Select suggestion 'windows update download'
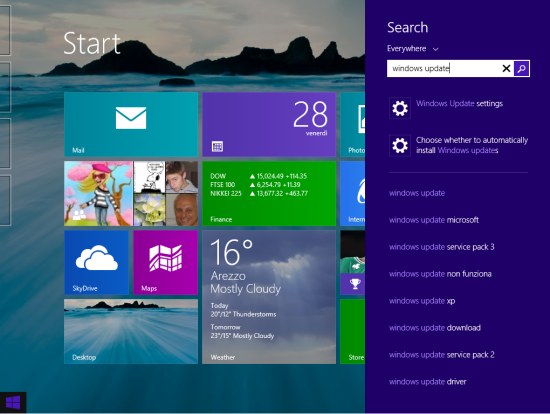 coord(435,328)
